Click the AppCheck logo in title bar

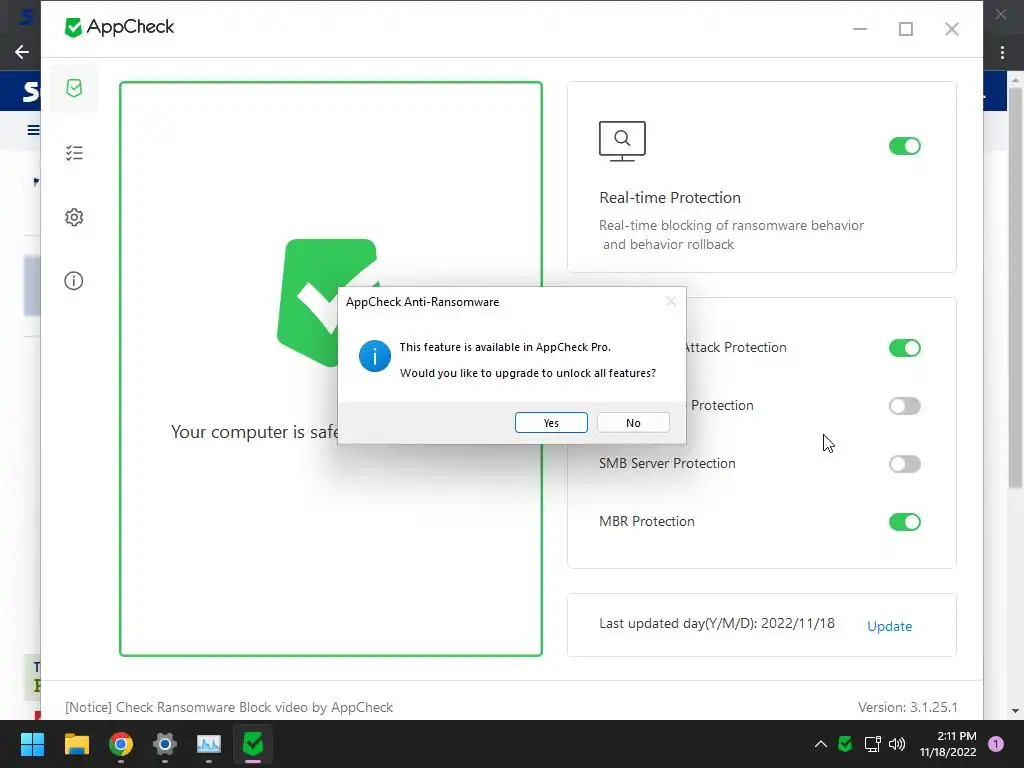point(120,27)
